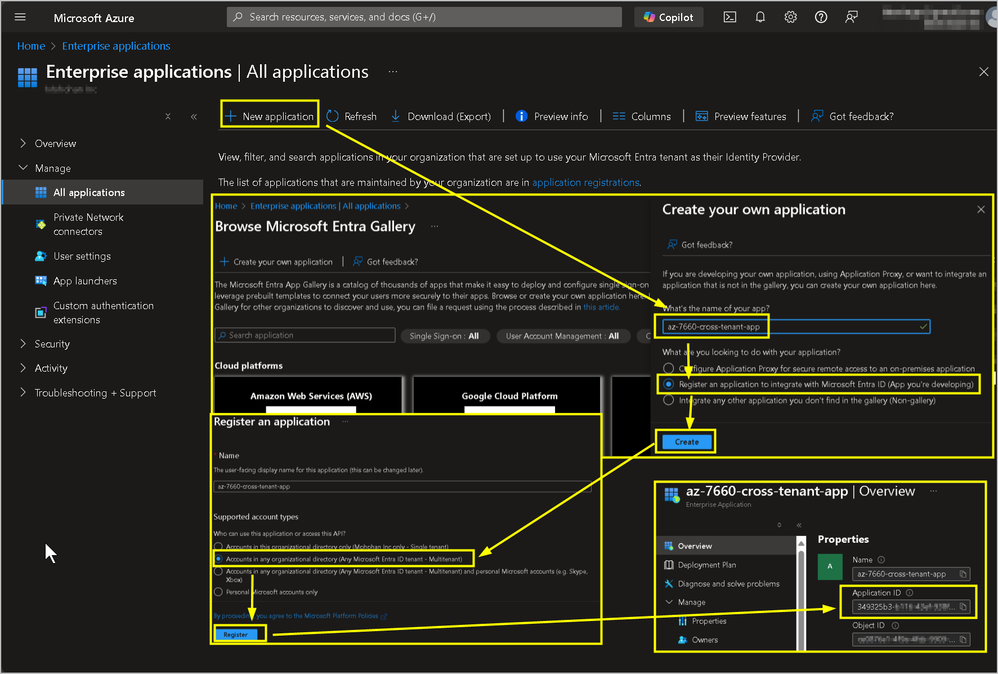Click Refresh in the toolbar
This screenshot has width=998, height=674.
click(x=352, y=116)
